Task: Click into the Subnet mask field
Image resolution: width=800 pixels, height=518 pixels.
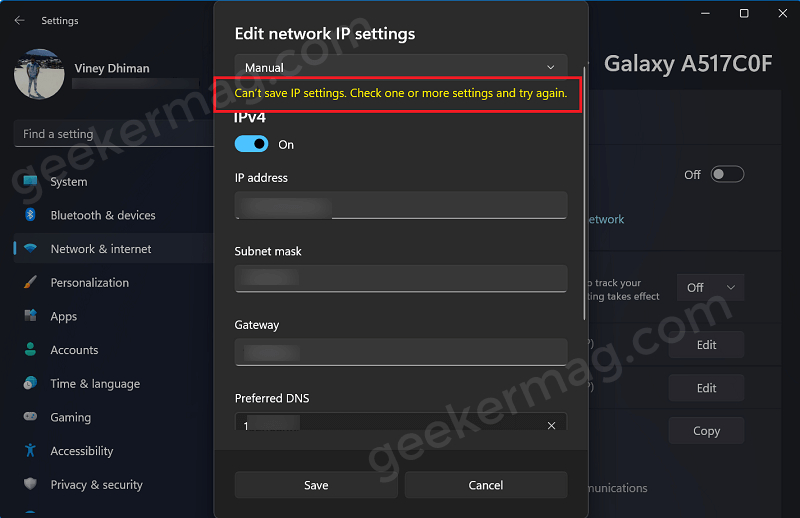Action: click(401, 278)
